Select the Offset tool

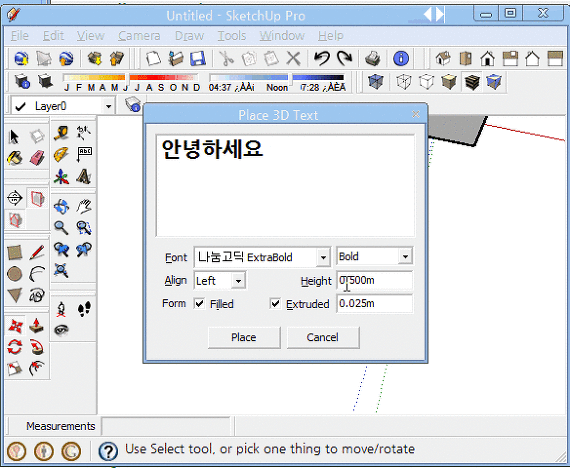click(x=37, y=369)
